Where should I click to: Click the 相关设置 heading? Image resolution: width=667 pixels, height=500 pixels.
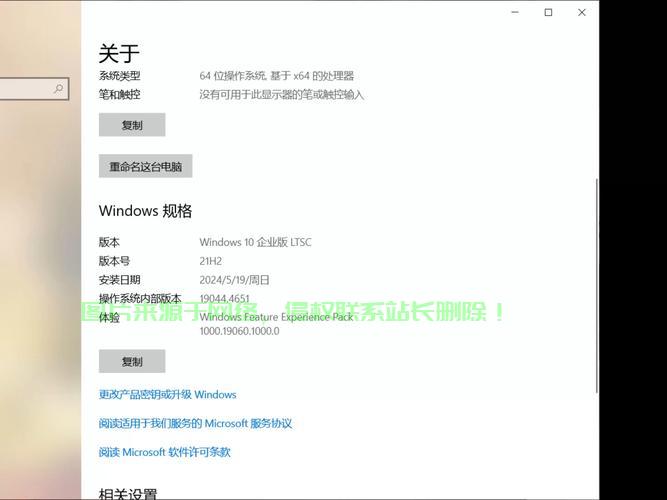(128, 494)
